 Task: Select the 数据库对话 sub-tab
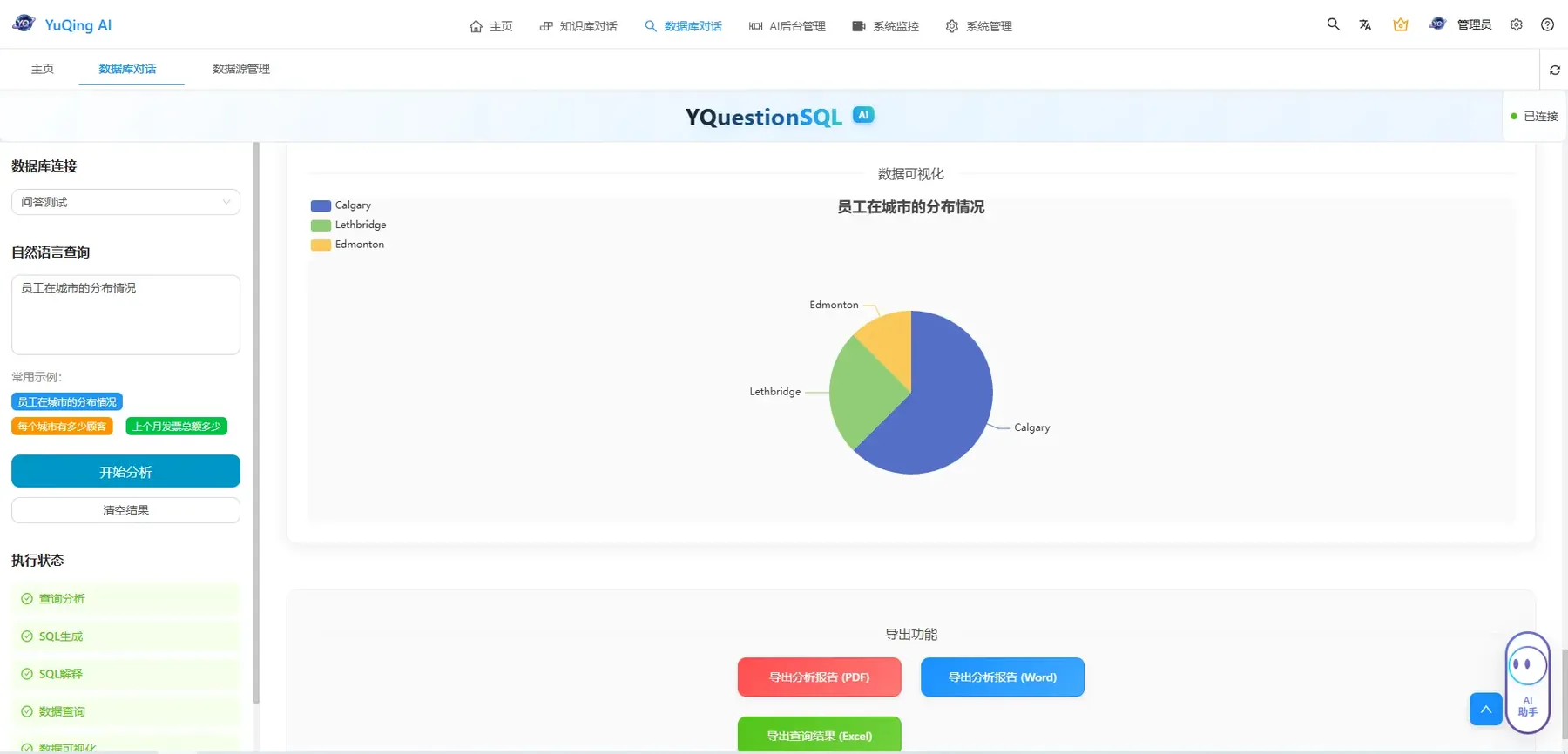pyautogui.click(x=127, y=69)
